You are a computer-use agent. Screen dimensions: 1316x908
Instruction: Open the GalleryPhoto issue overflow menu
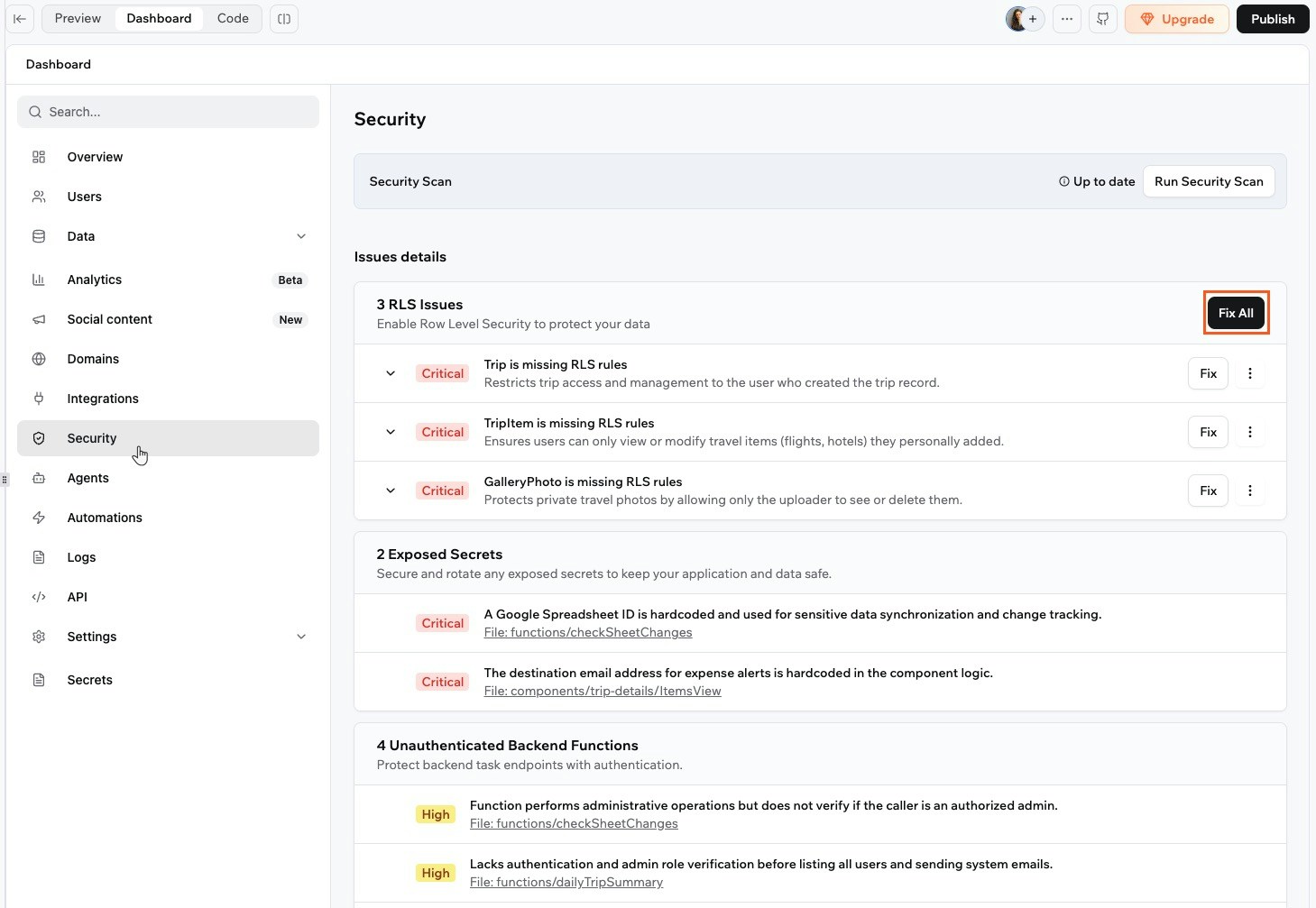coord(1250,491)
